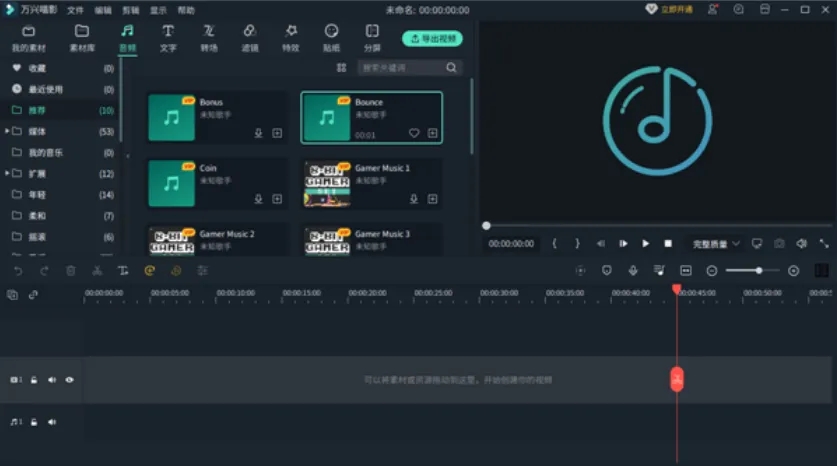Step back one frame in preview
This screenshot has width=837, height=466.
coord(601,244)
